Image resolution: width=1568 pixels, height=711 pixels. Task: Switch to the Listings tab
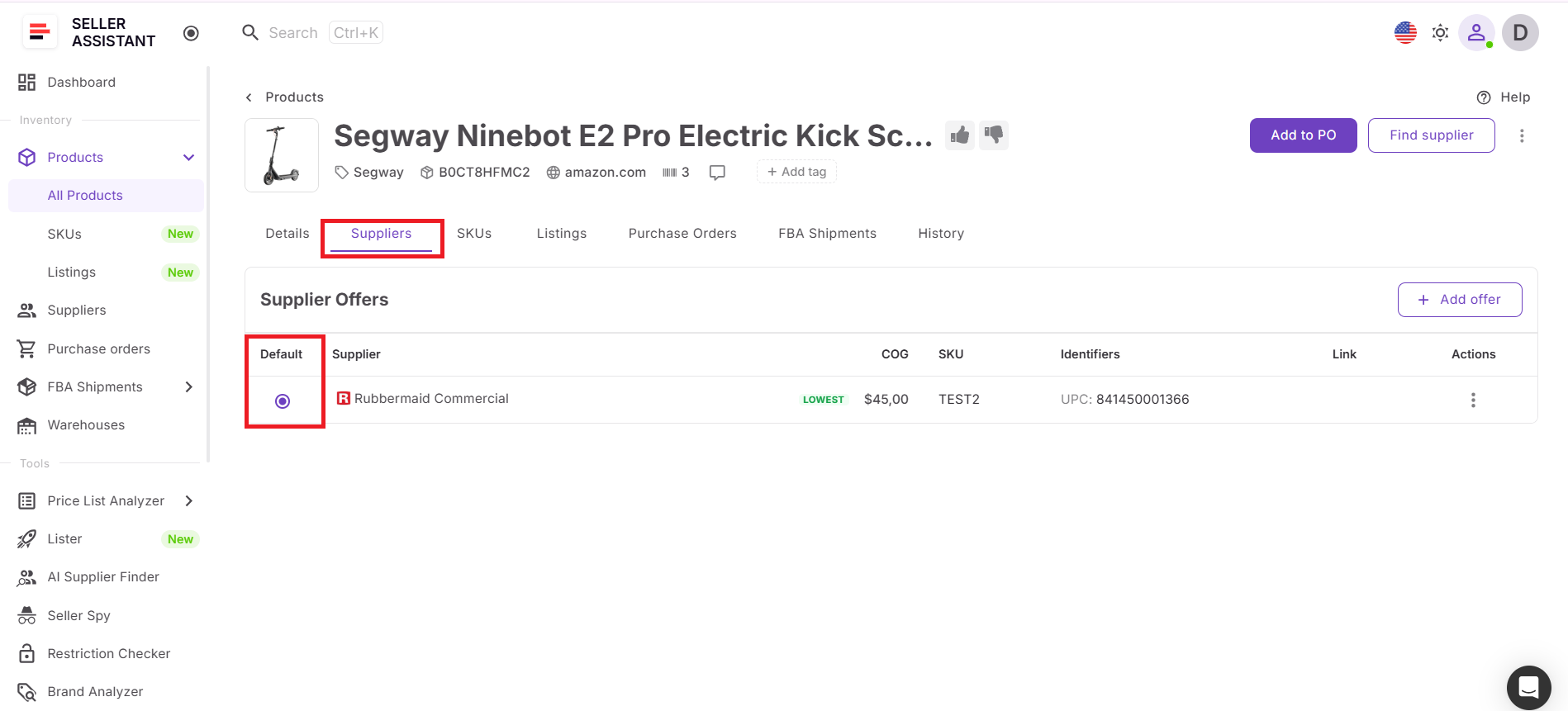click(562, 234)
